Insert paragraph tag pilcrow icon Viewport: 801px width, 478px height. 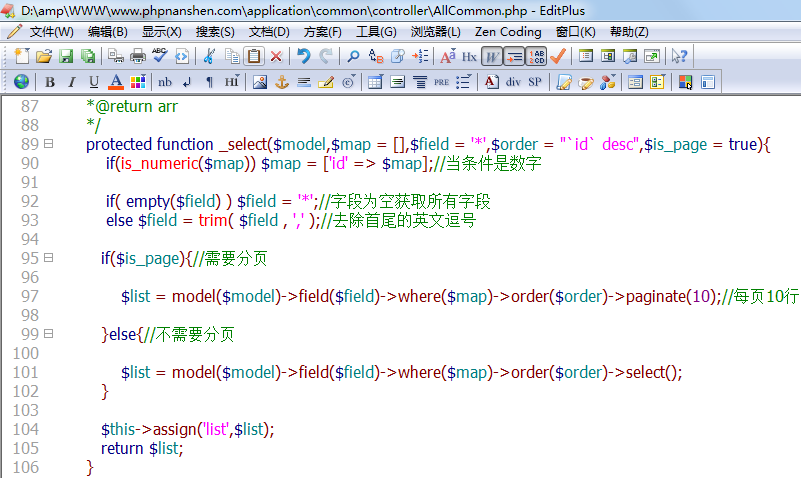click(x=209, y=82)
